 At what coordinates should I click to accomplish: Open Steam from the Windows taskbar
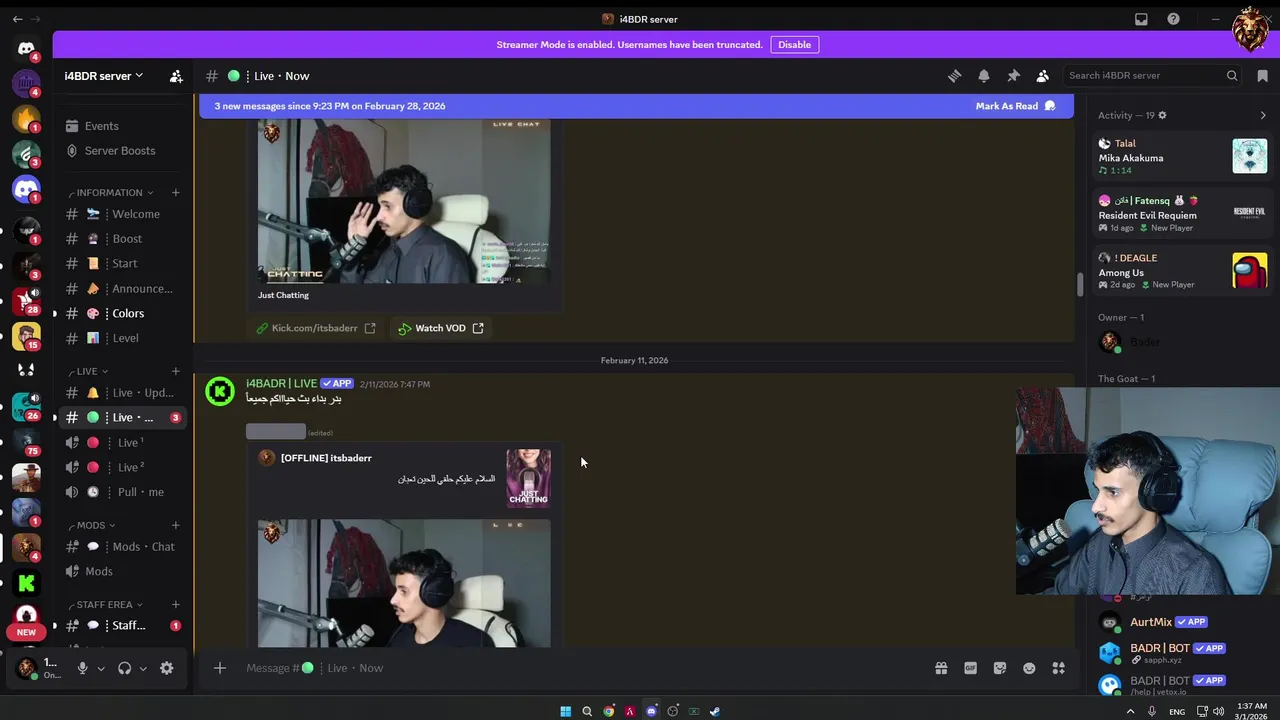tap(715, 711)
